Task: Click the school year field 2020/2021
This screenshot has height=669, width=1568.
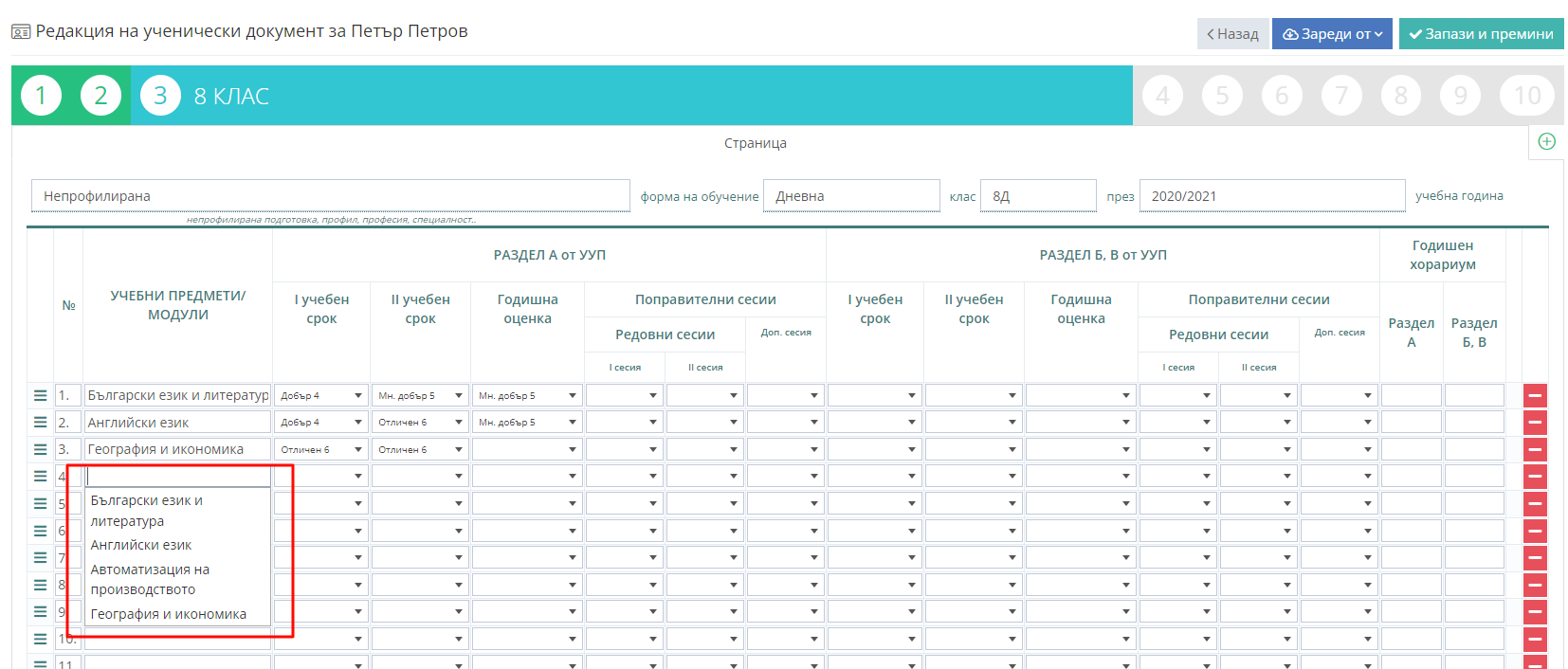Action: 1272,196
